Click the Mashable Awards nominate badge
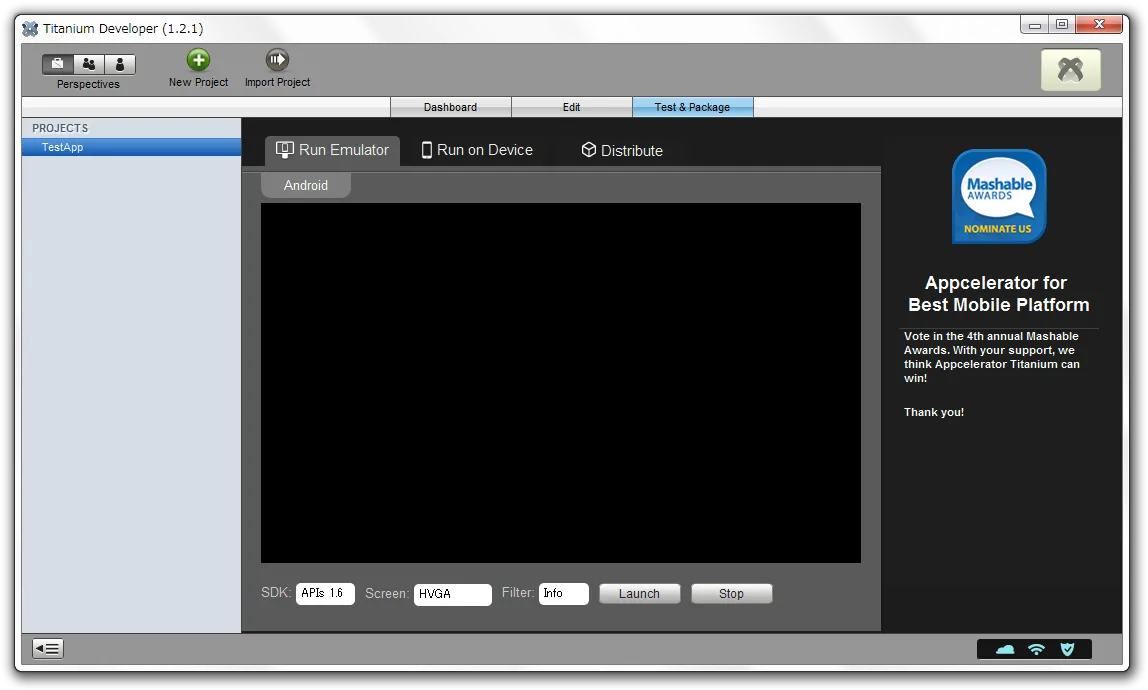The width and height of the screenshot is (1148, 690). click(x=998, y=196)
